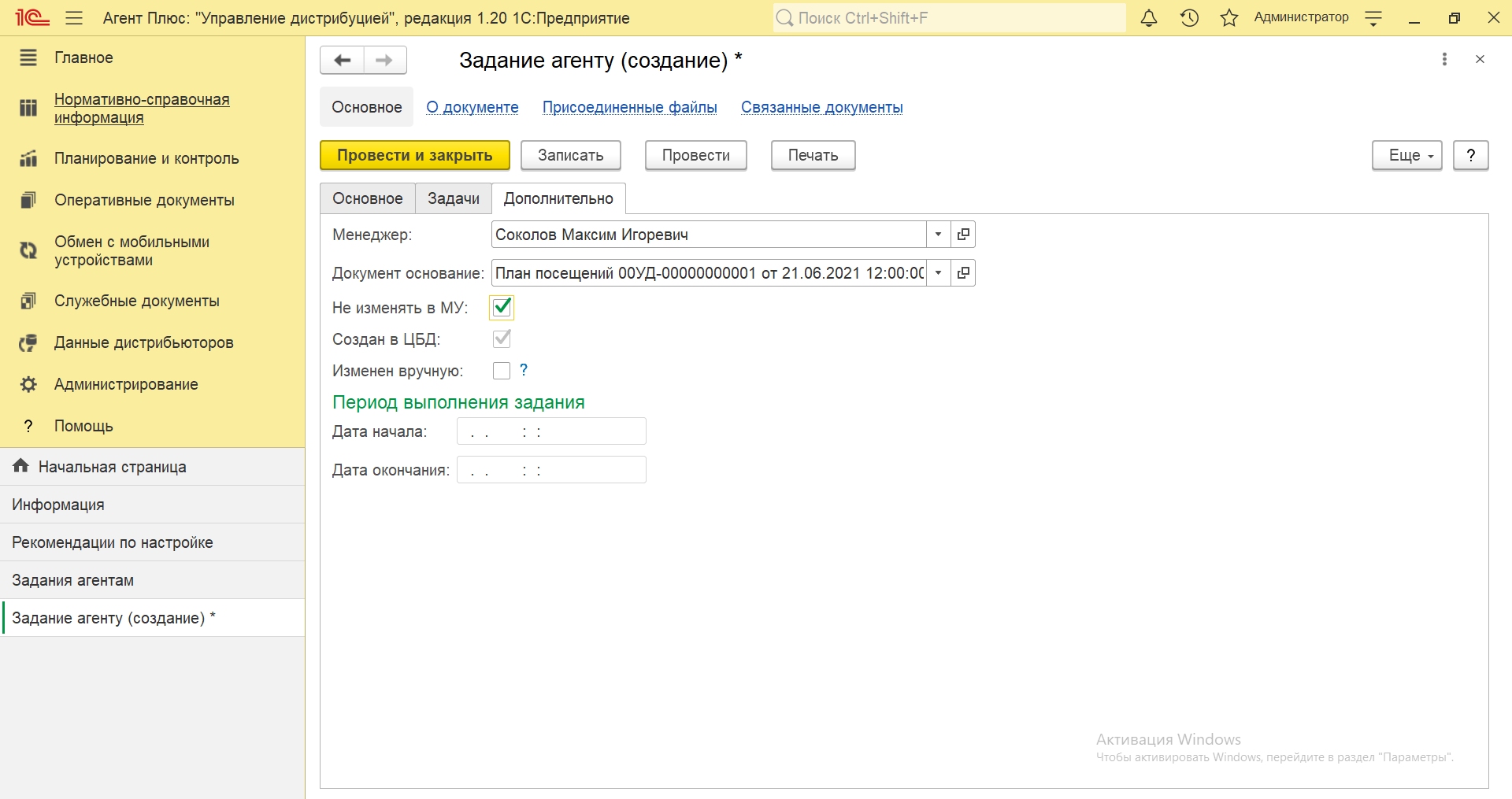Screen dimensions: 1512x799
Task: Click the Провести button
Action: [x=696, y=155]
